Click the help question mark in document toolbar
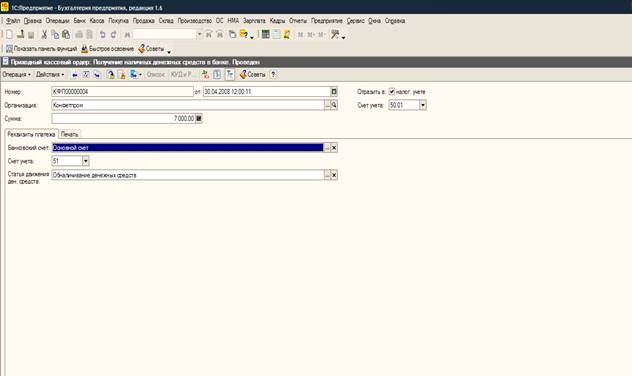 (273, 75)
